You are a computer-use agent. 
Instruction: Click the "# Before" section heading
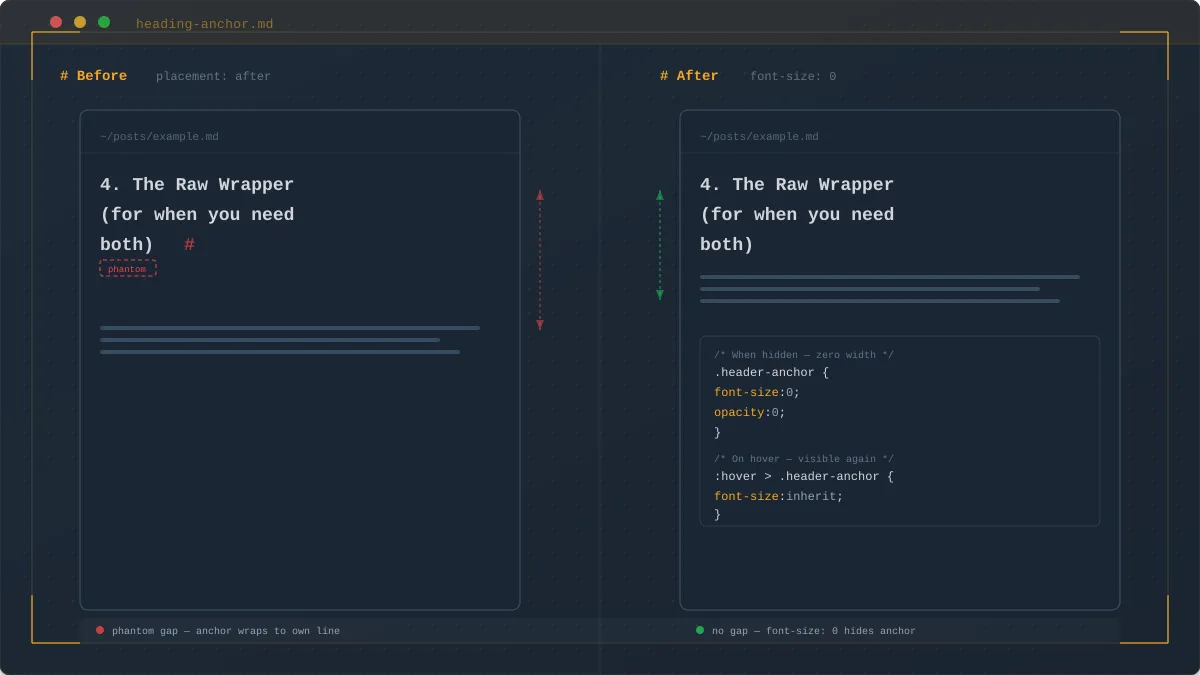click(x=94, y=76)
